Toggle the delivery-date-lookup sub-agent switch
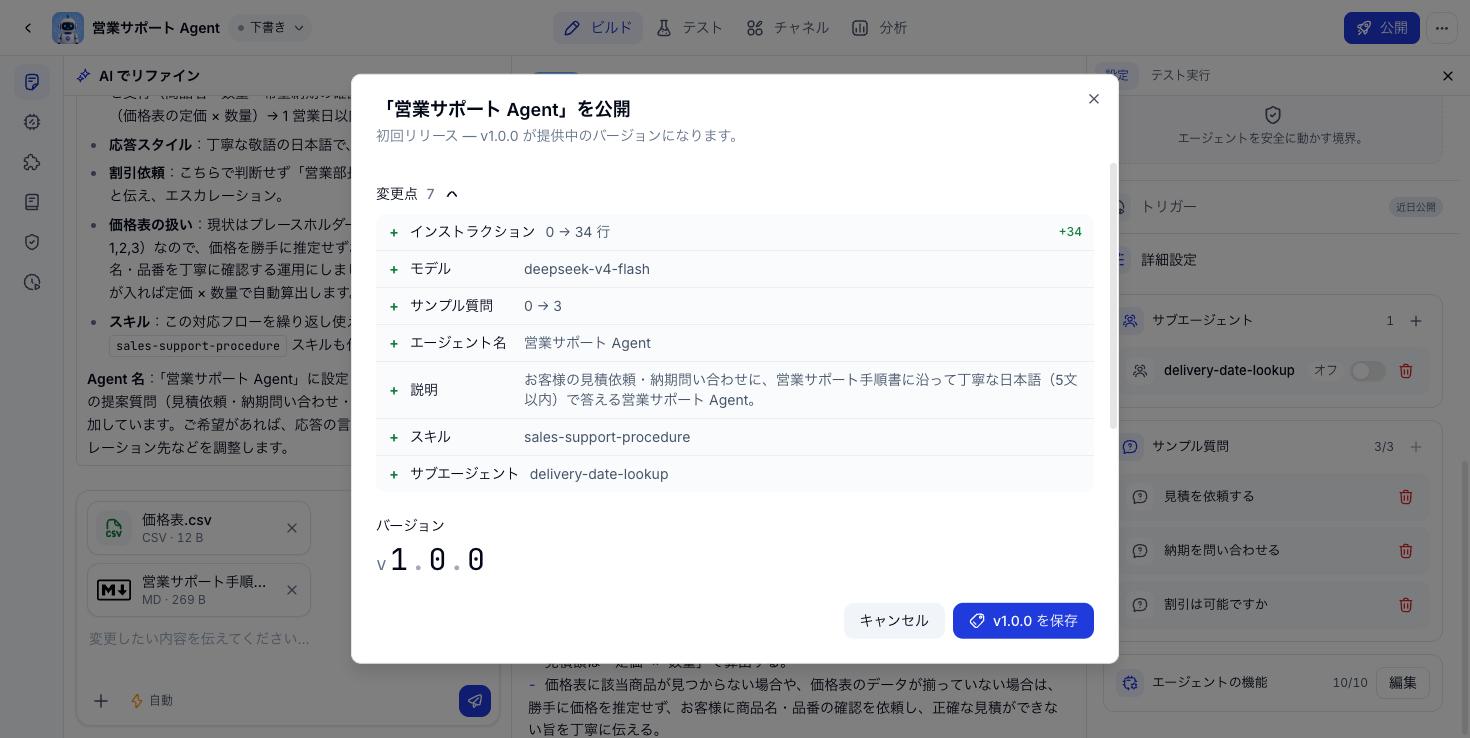 [x=1367, y=371]
